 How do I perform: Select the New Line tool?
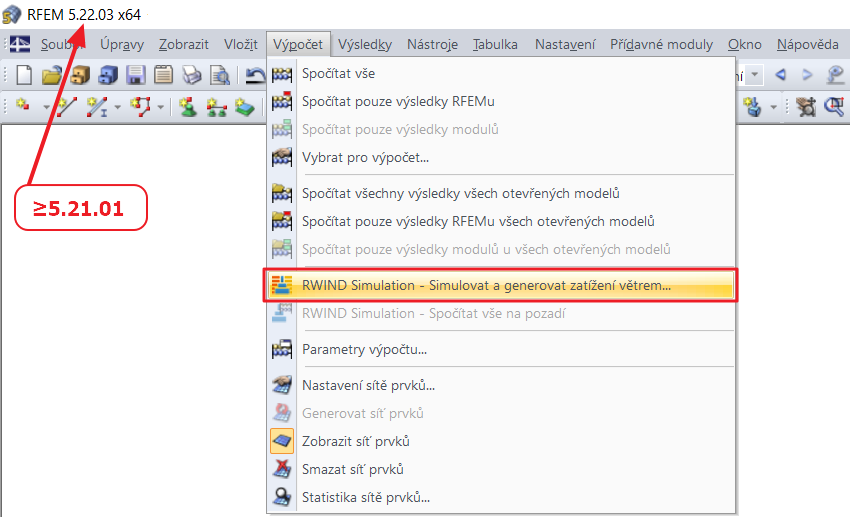(67, 106)
